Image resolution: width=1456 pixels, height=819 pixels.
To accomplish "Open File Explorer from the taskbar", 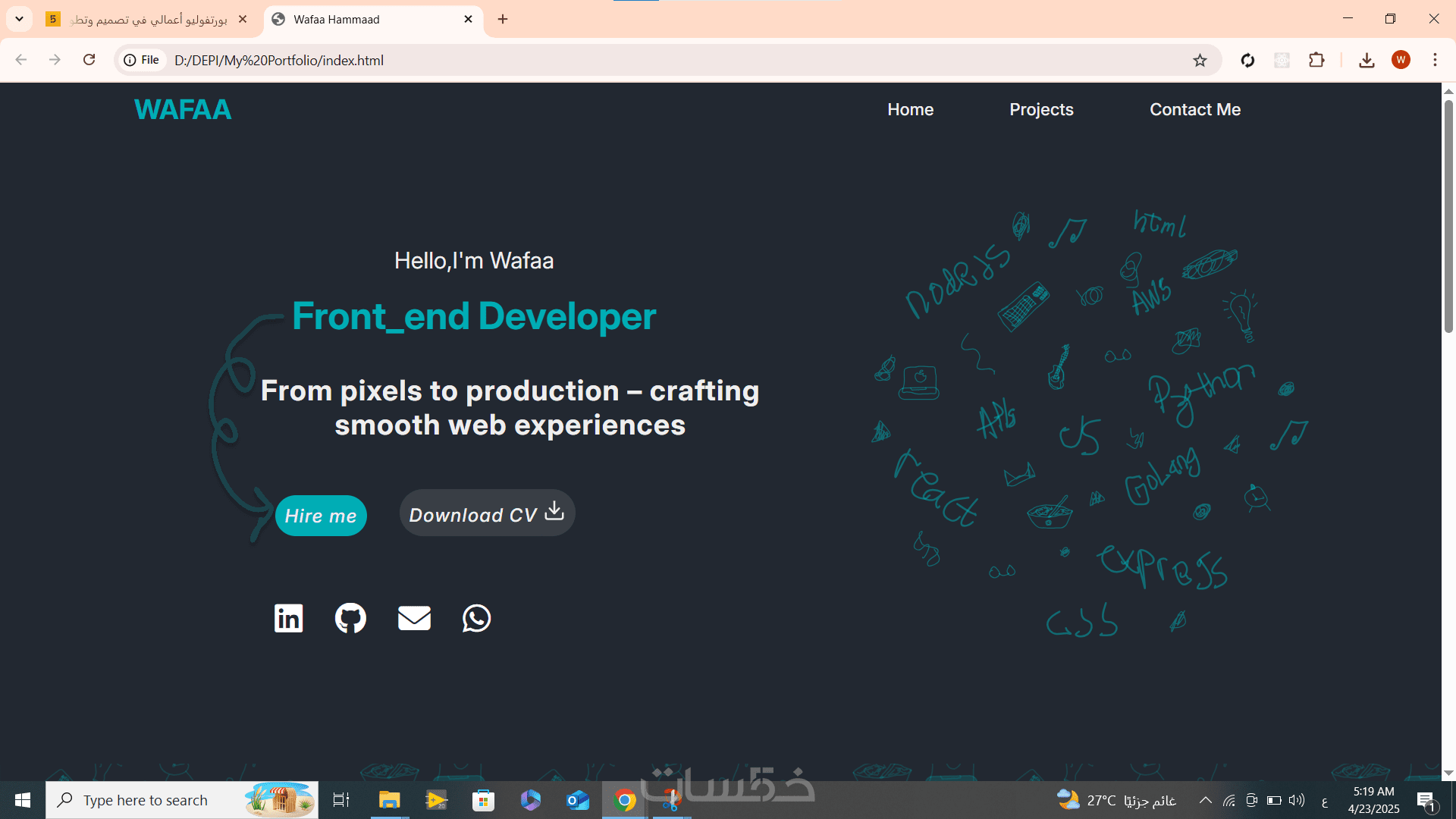I will [389, 800].
